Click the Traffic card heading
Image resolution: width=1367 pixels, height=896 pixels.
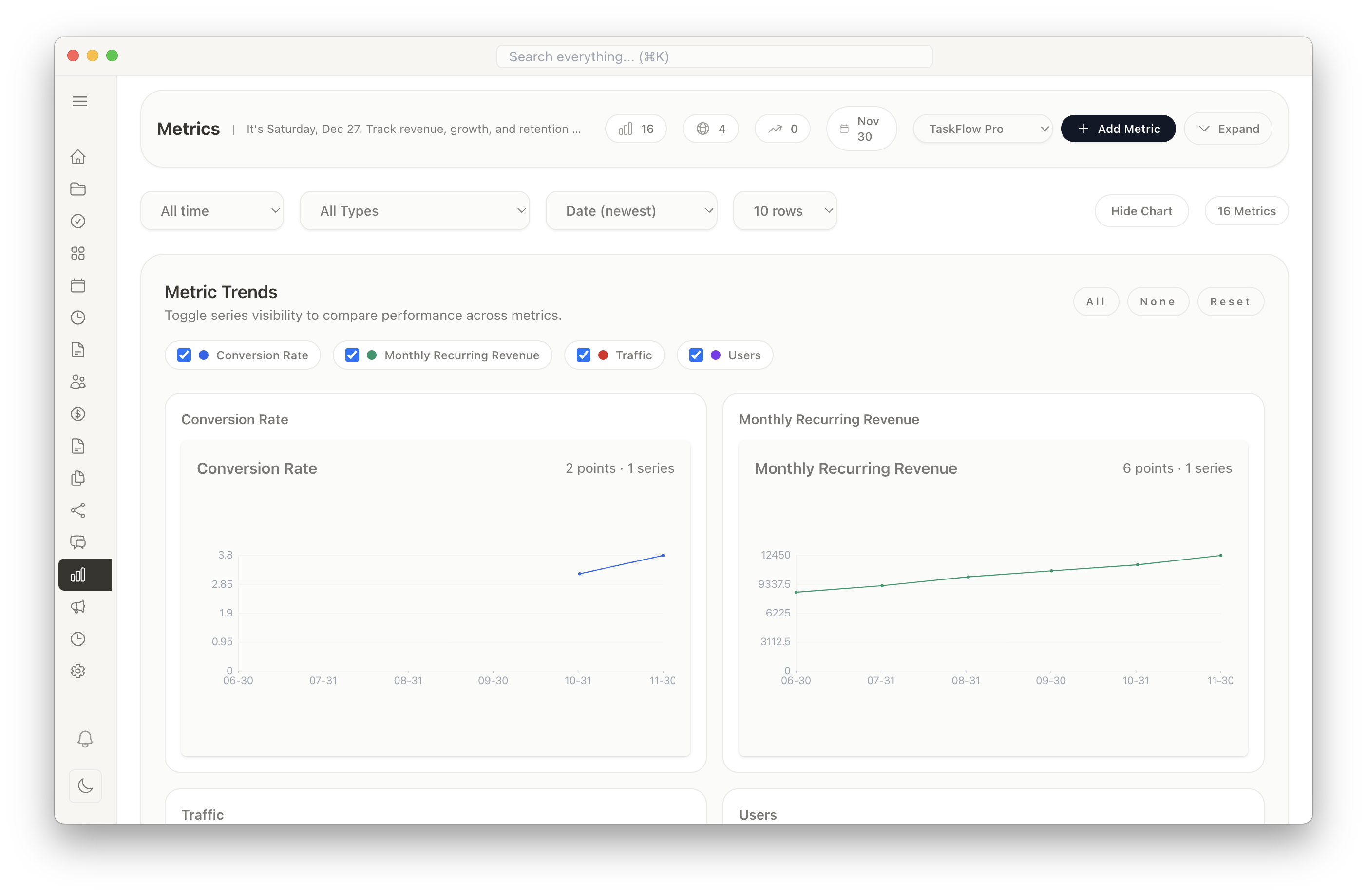point(203,815)
